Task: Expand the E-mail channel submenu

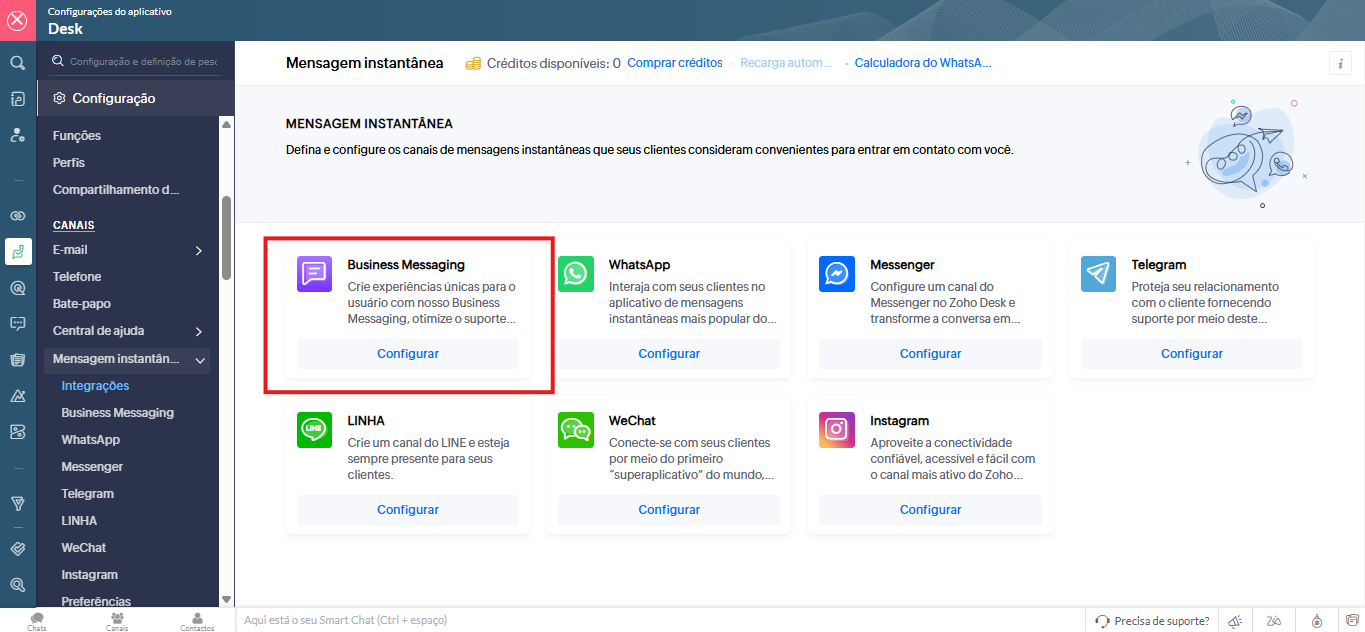Action: click(198, 250)
